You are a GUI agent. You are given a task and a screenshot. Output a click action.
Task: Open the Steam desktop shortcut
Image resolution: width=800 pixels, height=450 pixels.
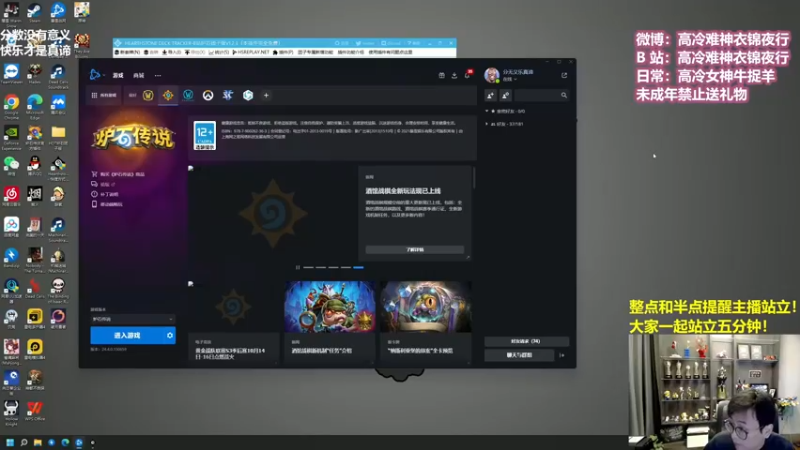pyautogui.click(x=34, y=12)
